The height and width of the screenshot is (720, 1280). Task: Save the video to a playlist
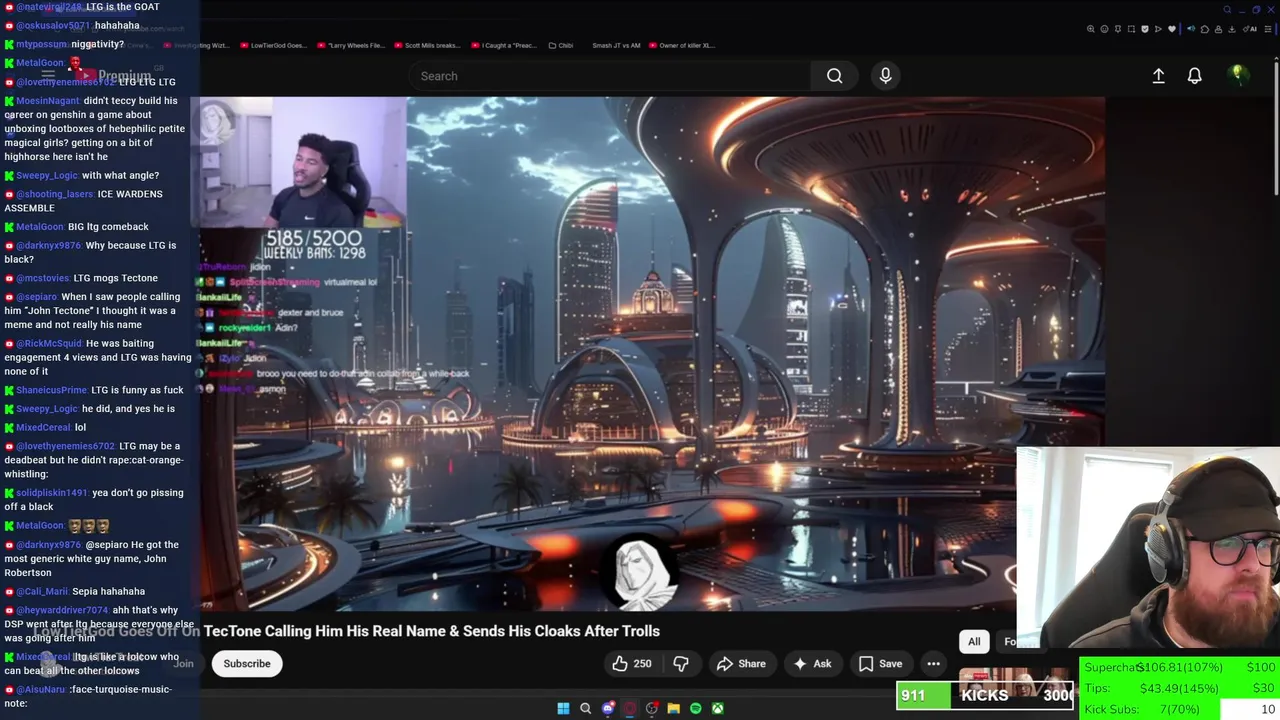[880, 663]
